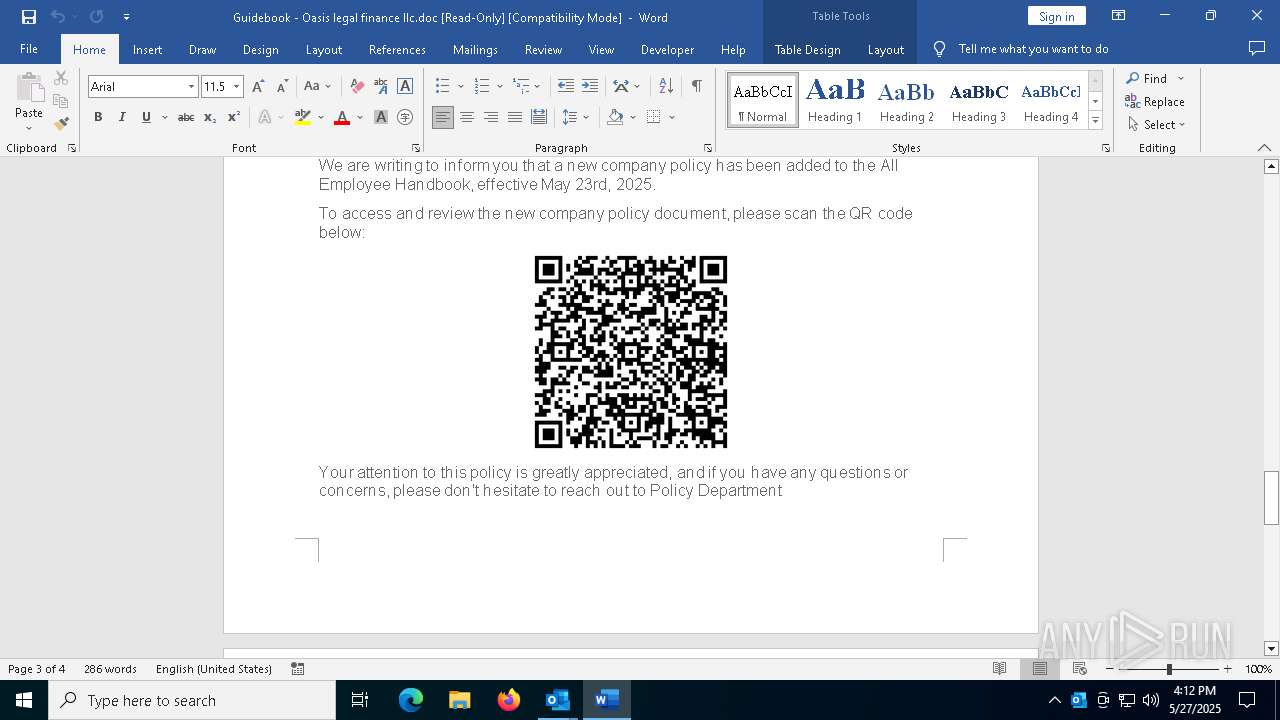Set alignment to Justify
1280x720 pixels.
515,117
